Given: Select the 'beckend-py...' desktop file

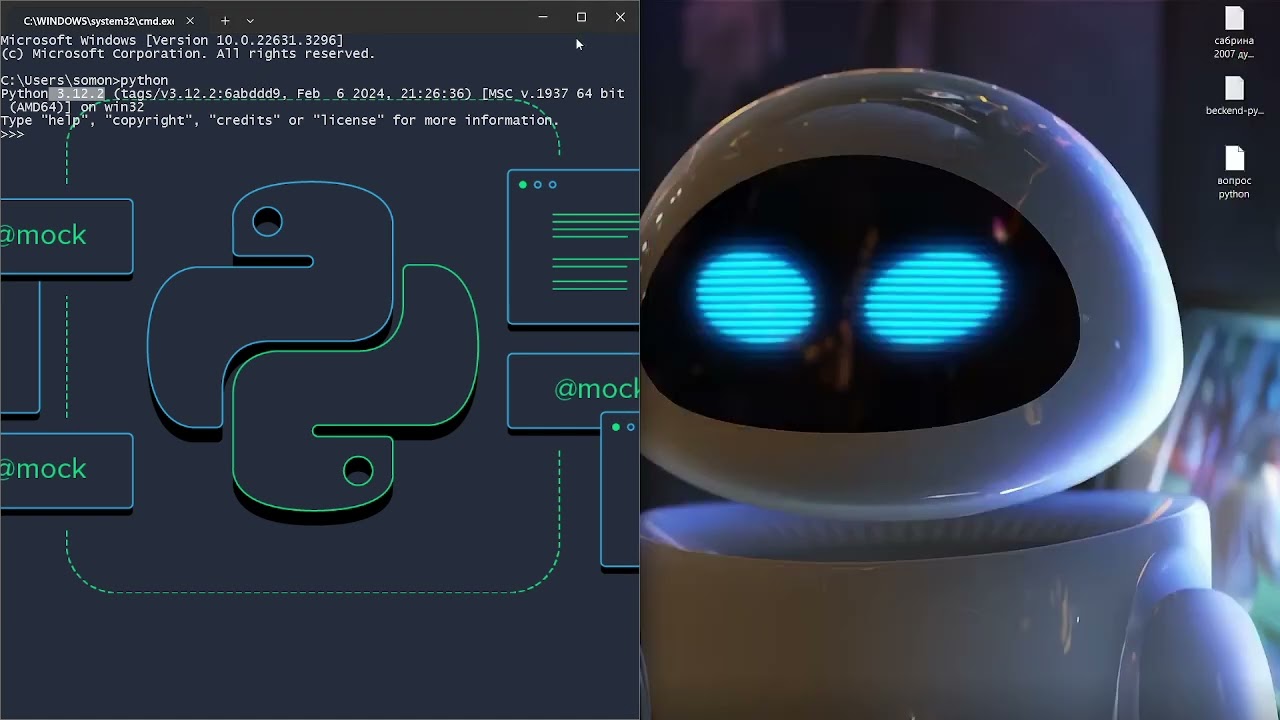Looking at the screenshot, I should tap(1235, 97).
